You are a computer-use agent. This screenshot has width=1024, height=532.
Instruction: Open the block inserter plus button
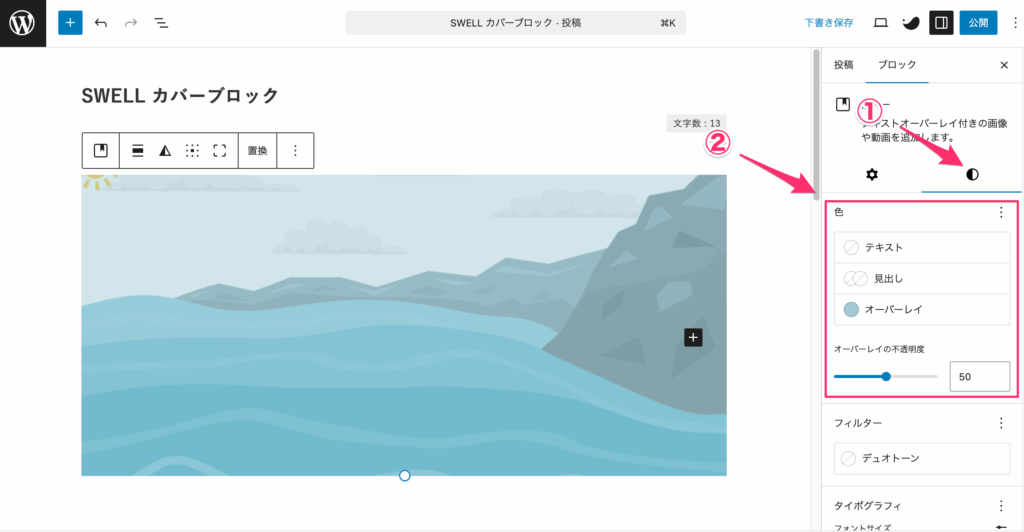coord(70,23)
